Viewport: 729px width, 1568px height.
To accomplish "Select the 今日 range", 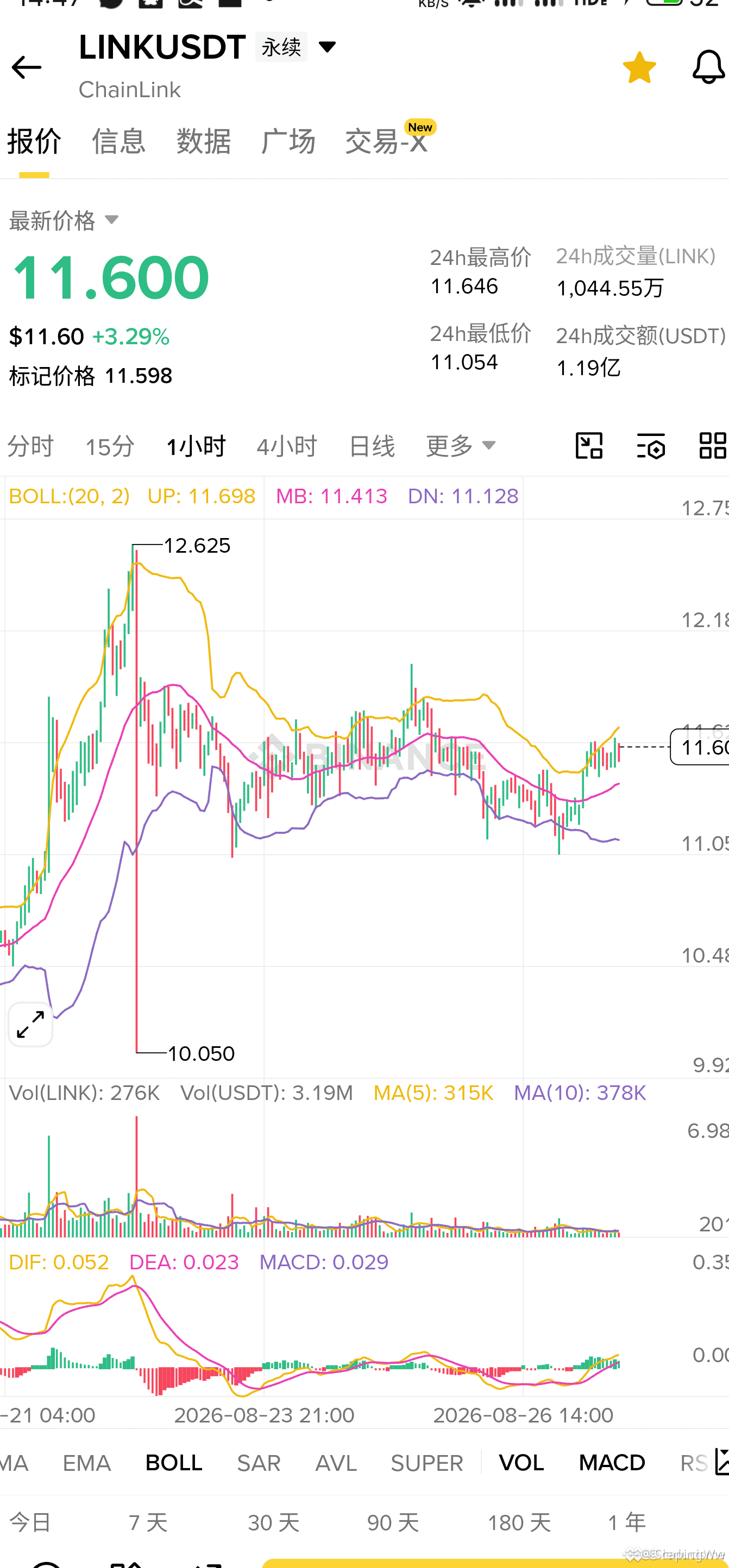I will [x=30, y=1522].
